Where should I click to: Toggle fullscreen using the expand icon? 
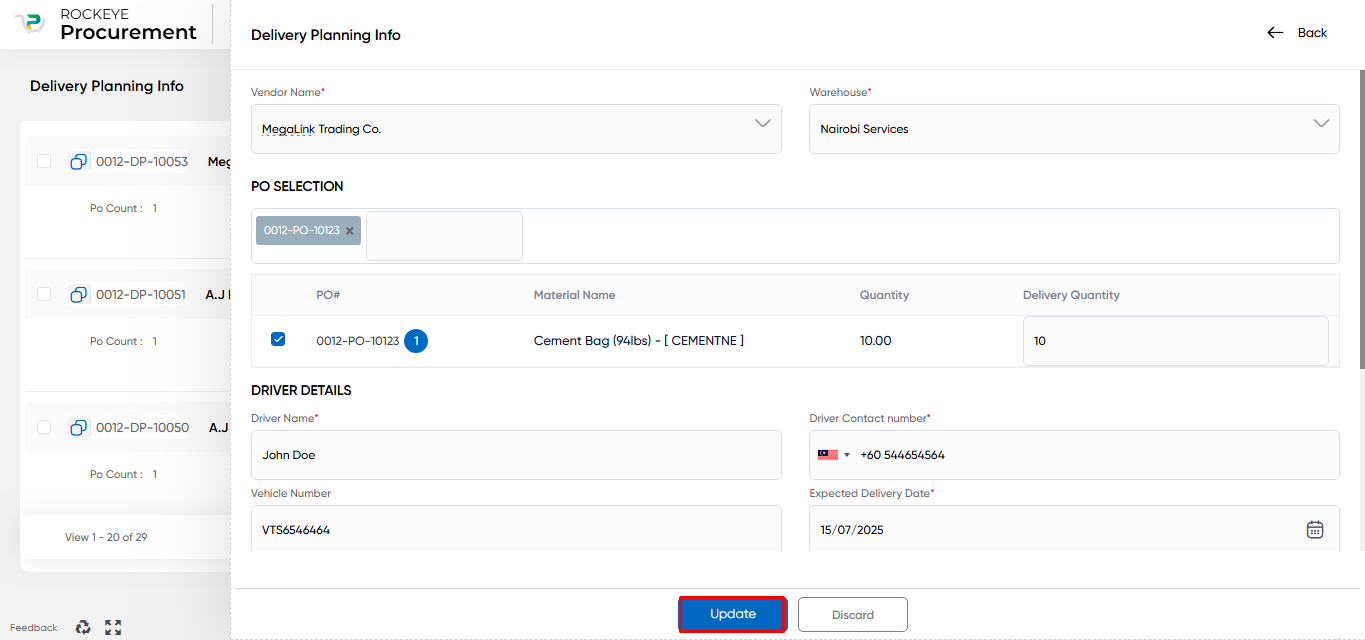[x=113, y=627]
